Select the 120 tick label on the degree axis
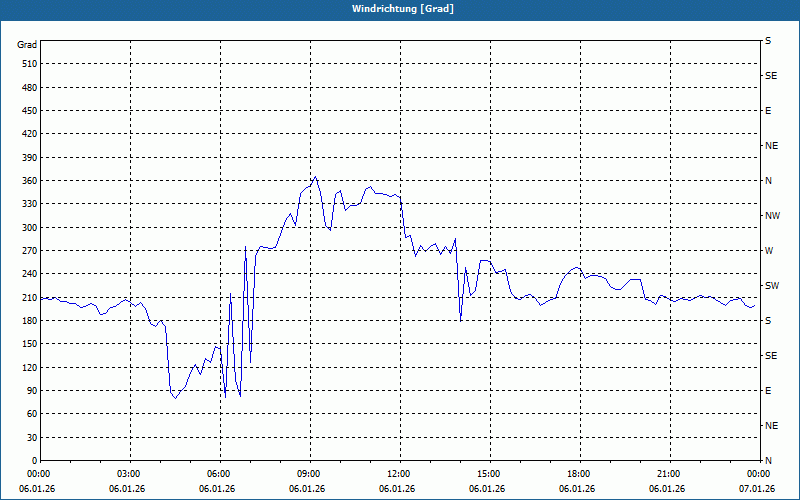Viewport: 800px width, 500px height. pos(30,367)
